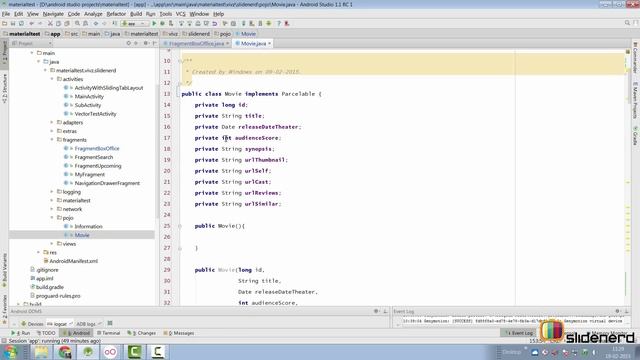Viewport: 640px width, 360px height.
Task: Expand the views package node
Action: tap(52, 244)
